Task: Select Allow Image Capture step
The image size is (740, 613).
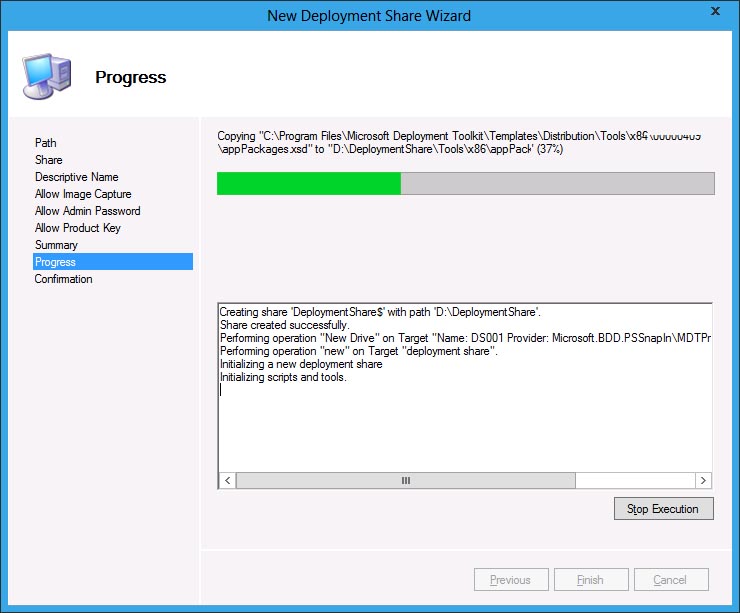Action: coord(83,194)
